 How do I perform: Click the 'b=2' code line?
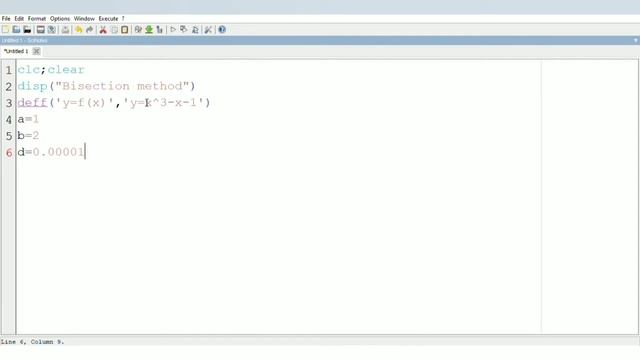click(28, 136)
